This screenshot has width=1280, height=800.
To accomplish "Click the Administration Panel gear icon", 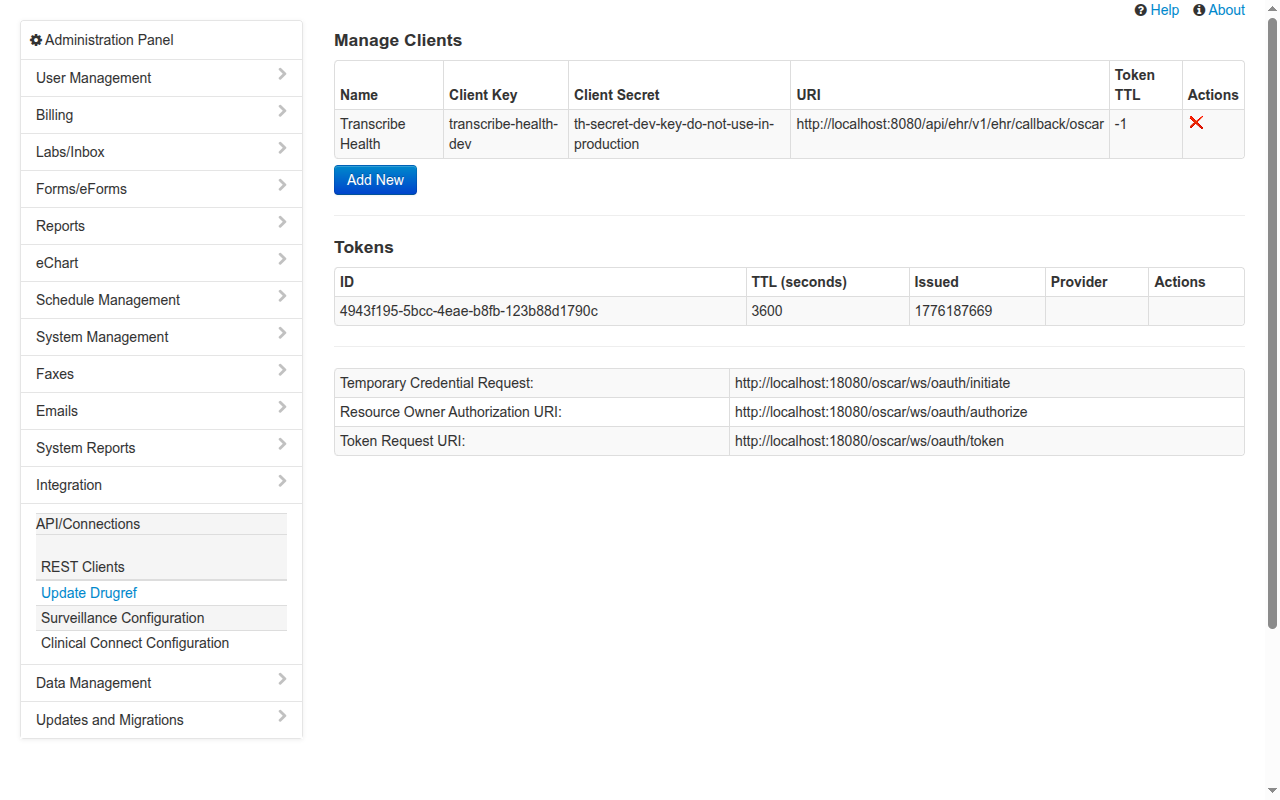I will click(36, 39).
